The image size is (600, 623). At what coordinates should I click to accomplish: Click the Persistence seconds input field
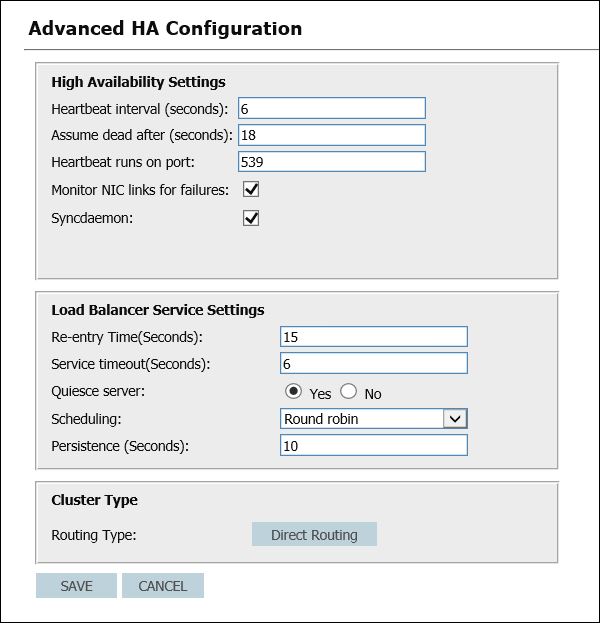point(374,445)
